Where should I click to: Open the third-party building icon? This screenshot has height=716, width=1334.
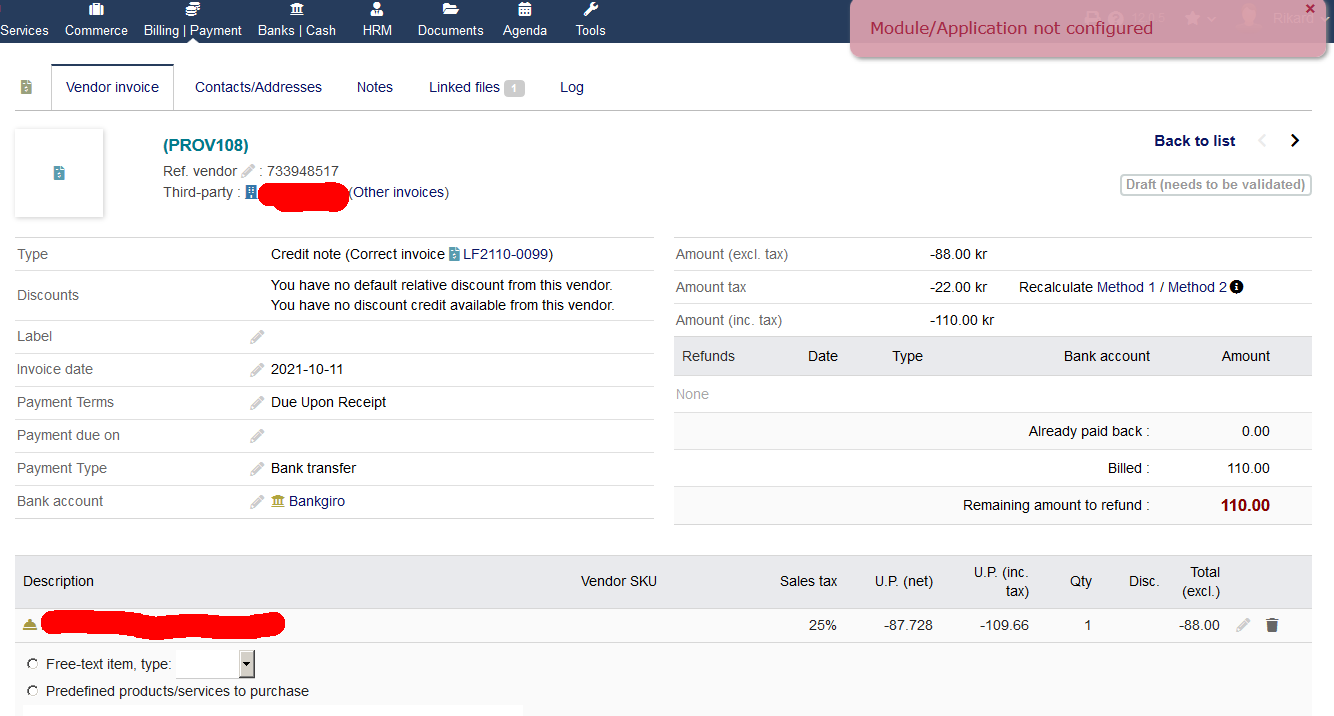coord(250,192)
